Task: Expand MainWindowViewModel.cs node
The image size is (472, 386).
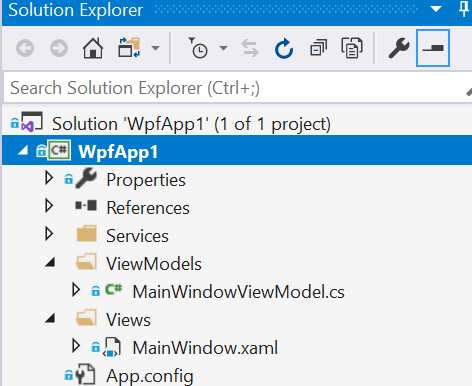Action: tap(76, 290)
